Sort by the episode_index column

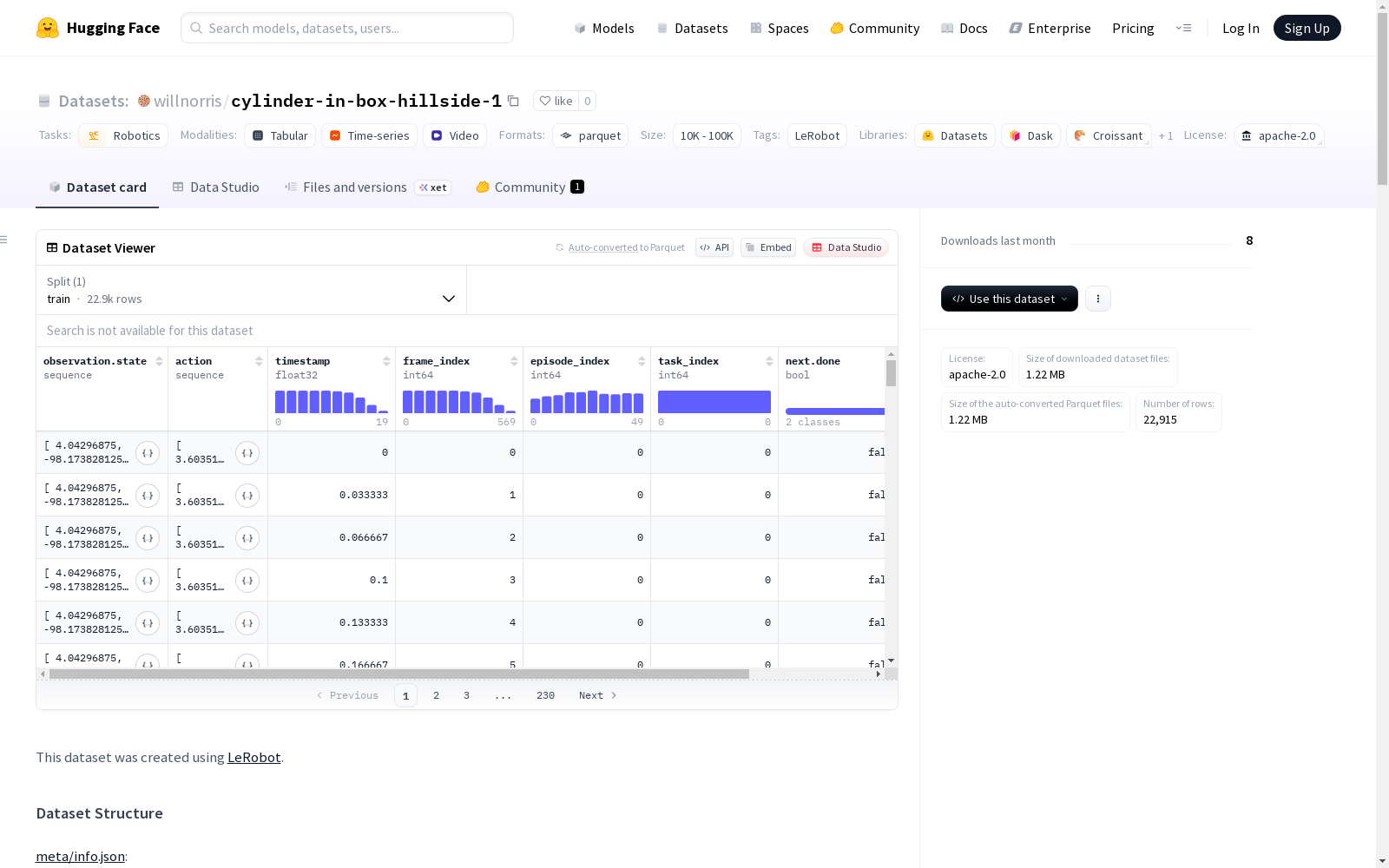[642, 361]
